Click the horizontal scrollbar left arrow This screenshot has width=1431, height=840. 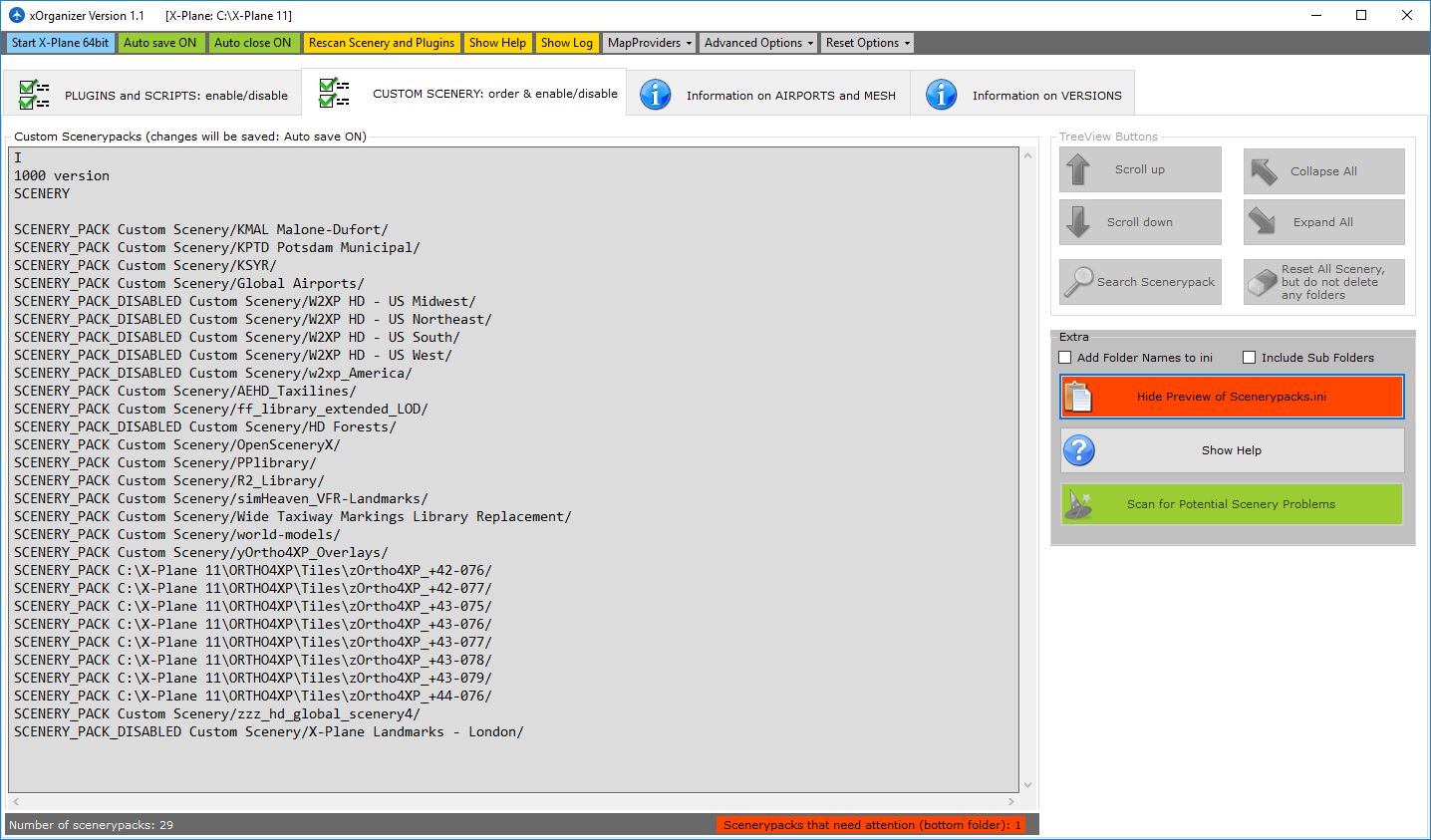tap(16, 801)
